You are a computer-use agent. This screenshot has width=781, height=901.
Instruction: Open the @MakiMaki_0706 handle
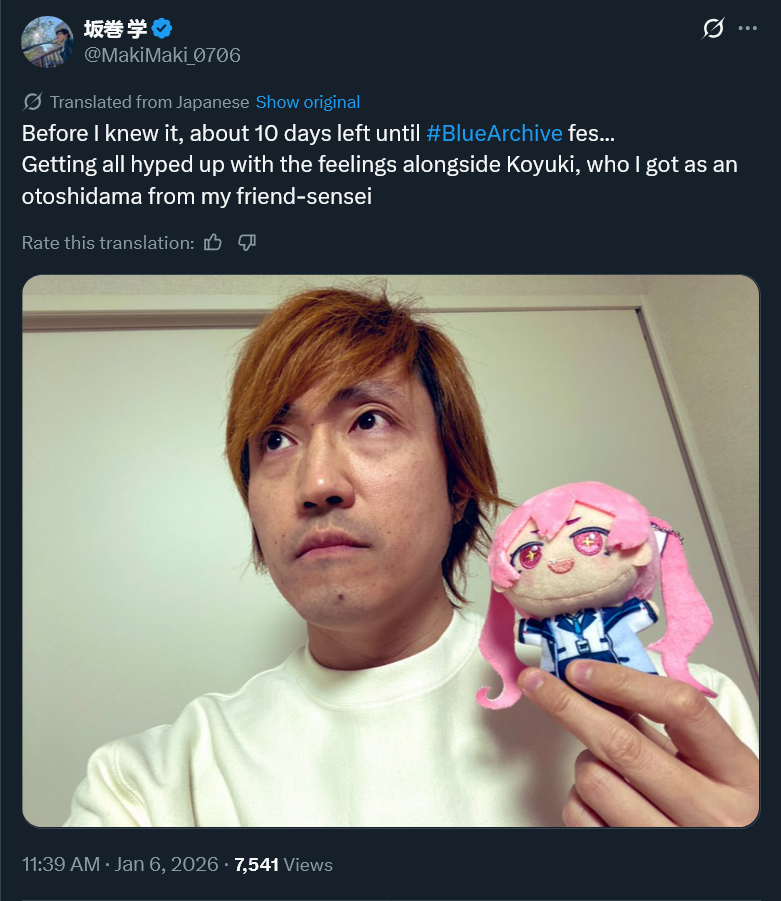162,55
